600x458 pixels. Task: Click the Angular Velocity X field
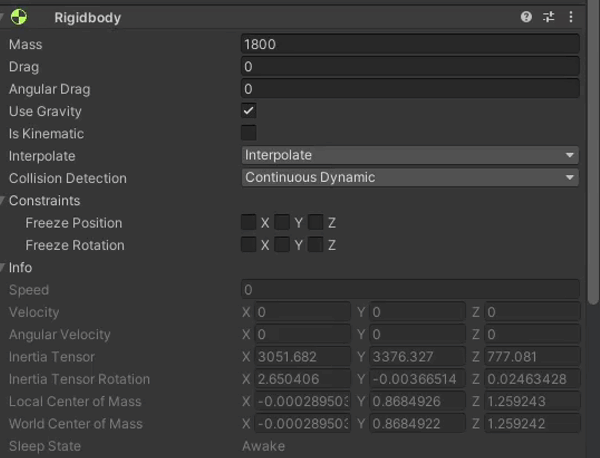[x=302, y=334]
